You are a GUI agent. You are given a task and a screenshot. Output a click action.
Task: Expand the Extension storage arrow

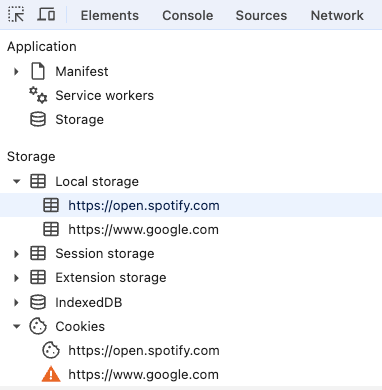pyautogui.click(x=16, y=278)
